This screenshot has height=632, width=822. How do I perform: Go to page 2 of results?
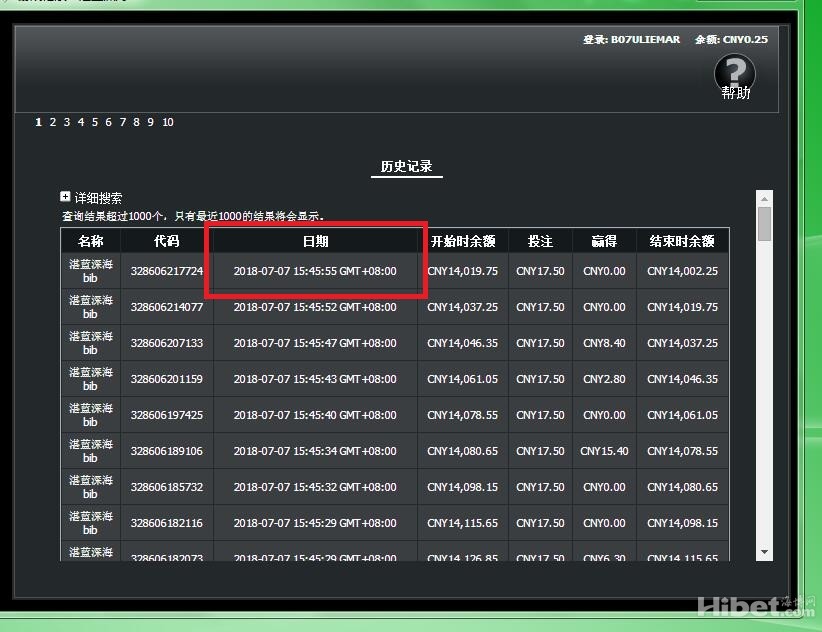point(53,122)
